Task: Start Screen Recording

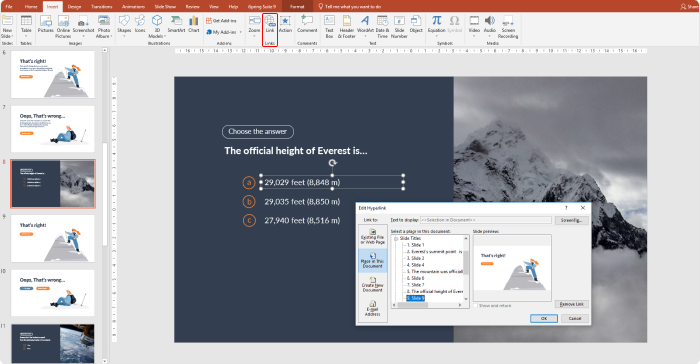Action: [508, 27]
